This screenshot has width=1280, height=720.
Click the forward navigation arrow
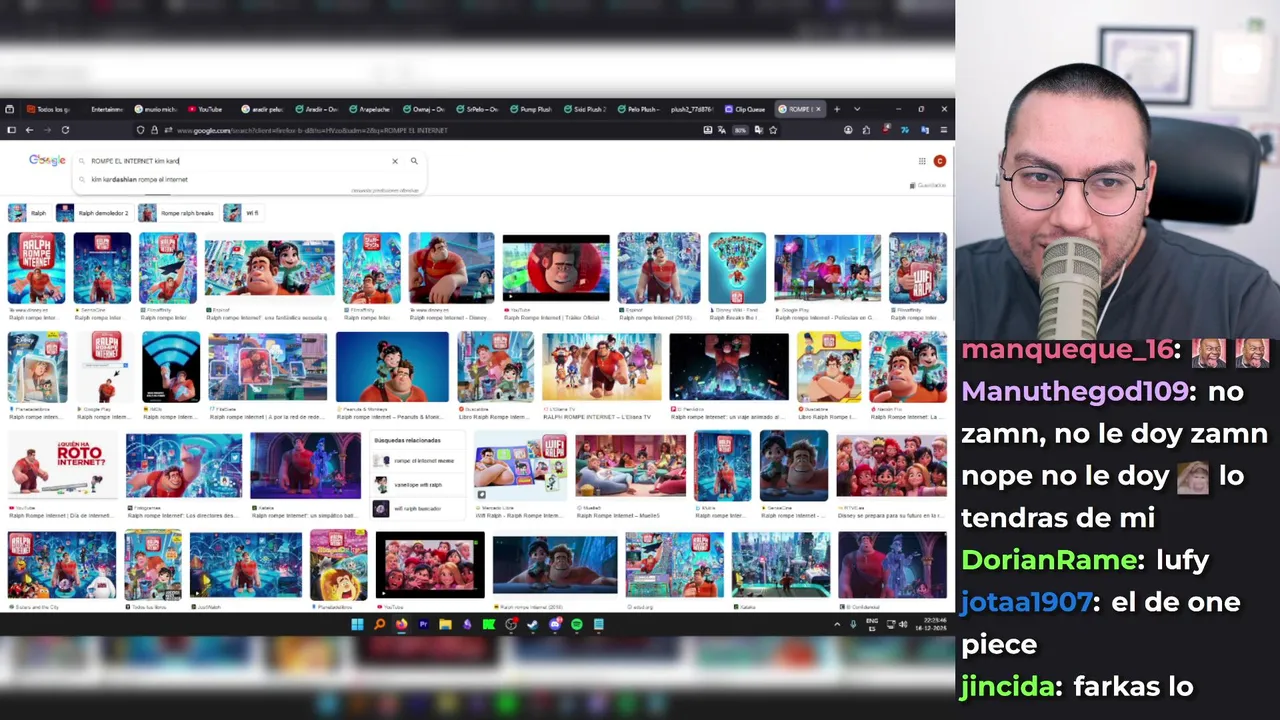tap(47, 130)
